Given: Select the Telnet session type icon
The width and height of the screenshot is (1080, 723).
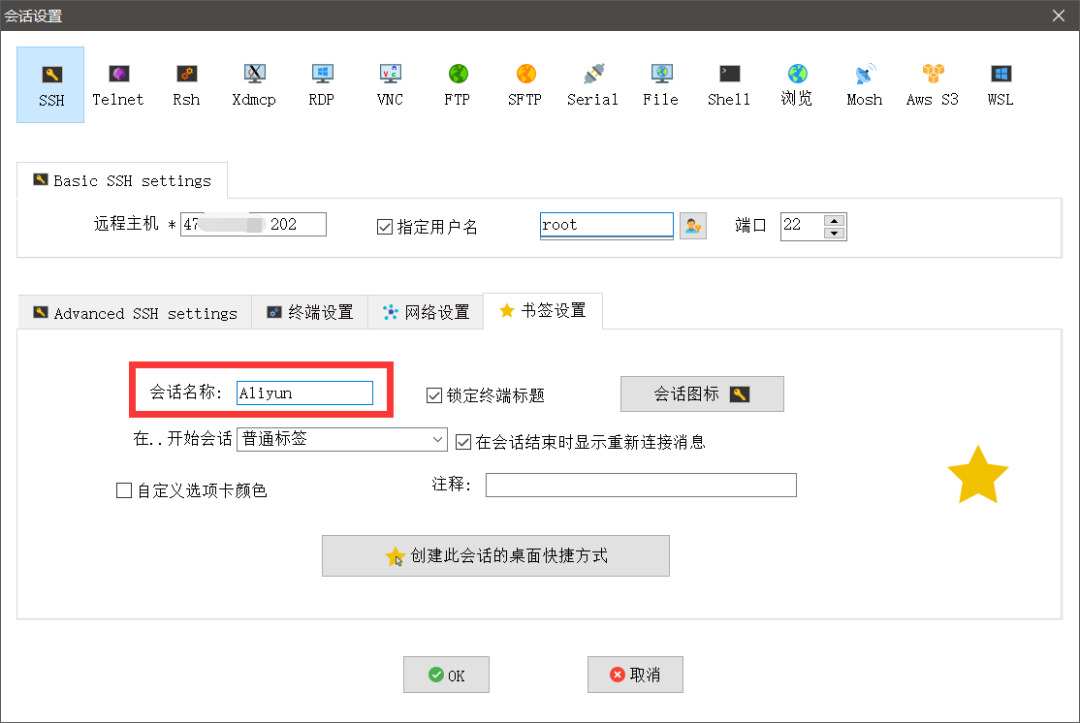Looking at the screenshot, I should pyautogui.click(x=118, y=84).
